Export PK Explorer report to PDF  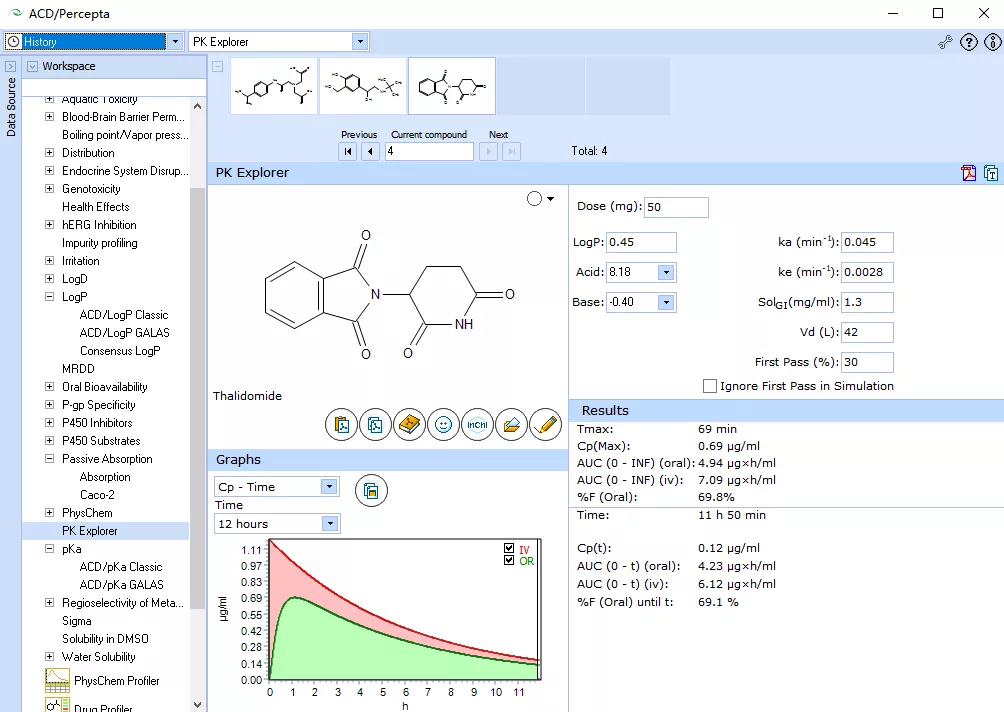point(968,173)
